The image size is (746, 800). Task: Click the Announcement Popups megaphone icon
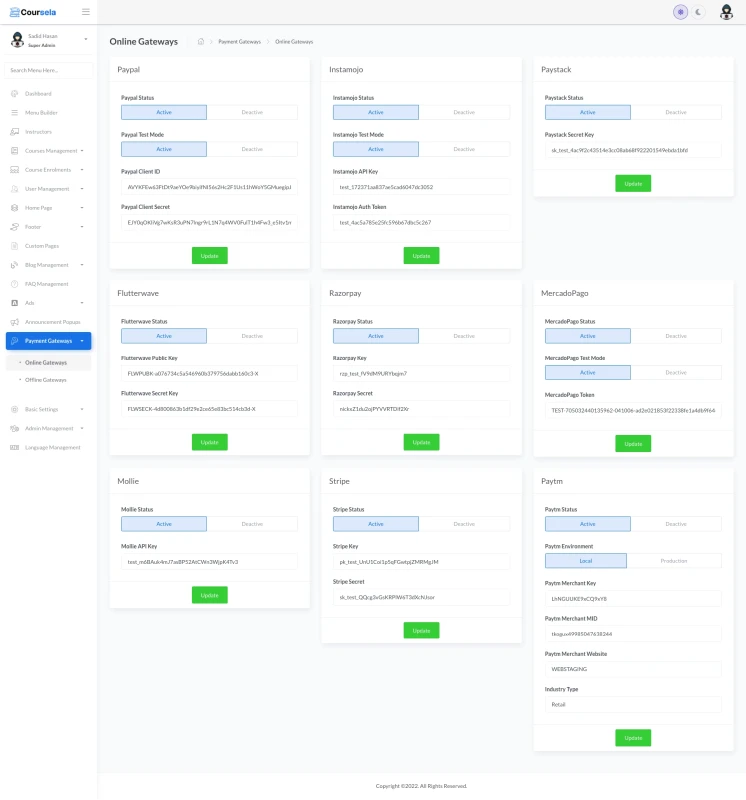(x=15, y=322)
